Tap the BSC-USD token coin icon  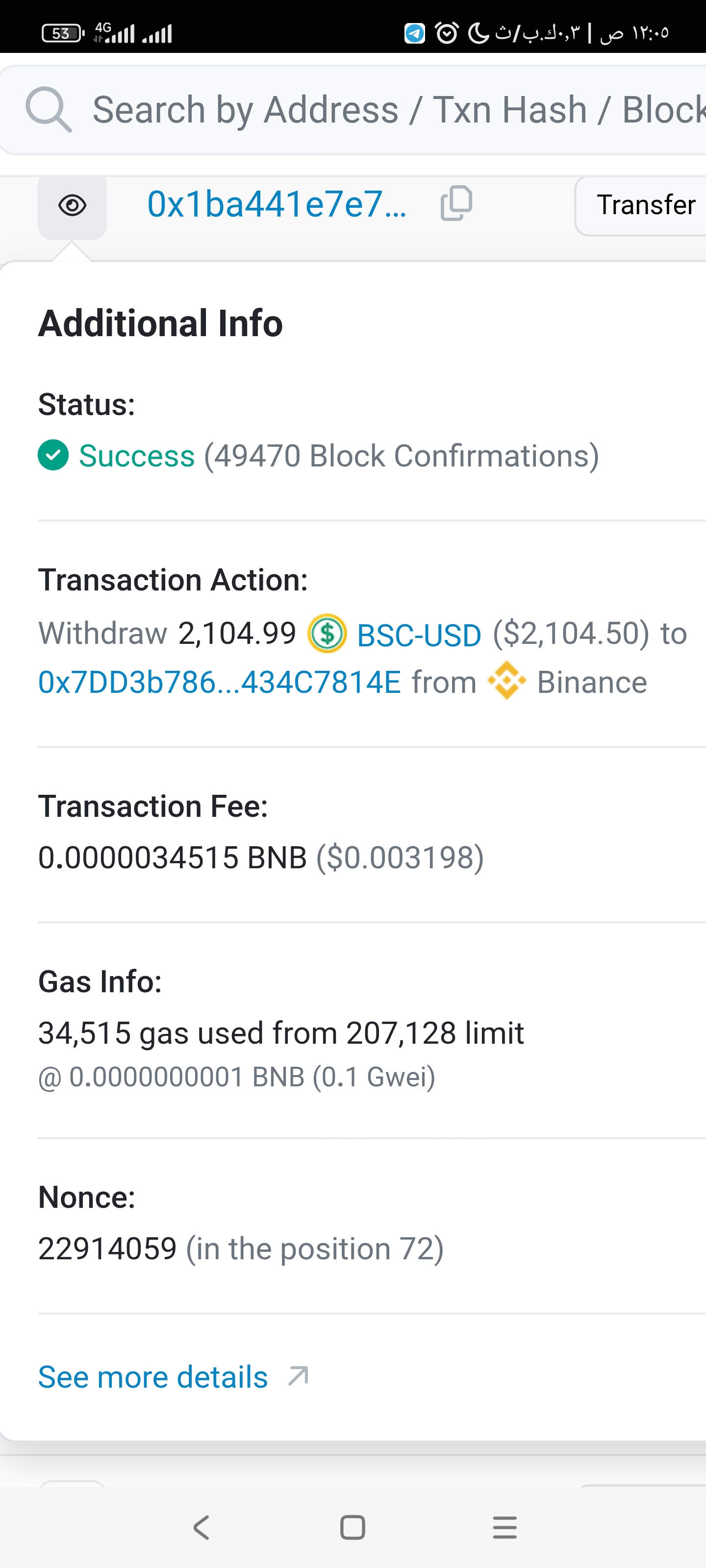[327, 634]
